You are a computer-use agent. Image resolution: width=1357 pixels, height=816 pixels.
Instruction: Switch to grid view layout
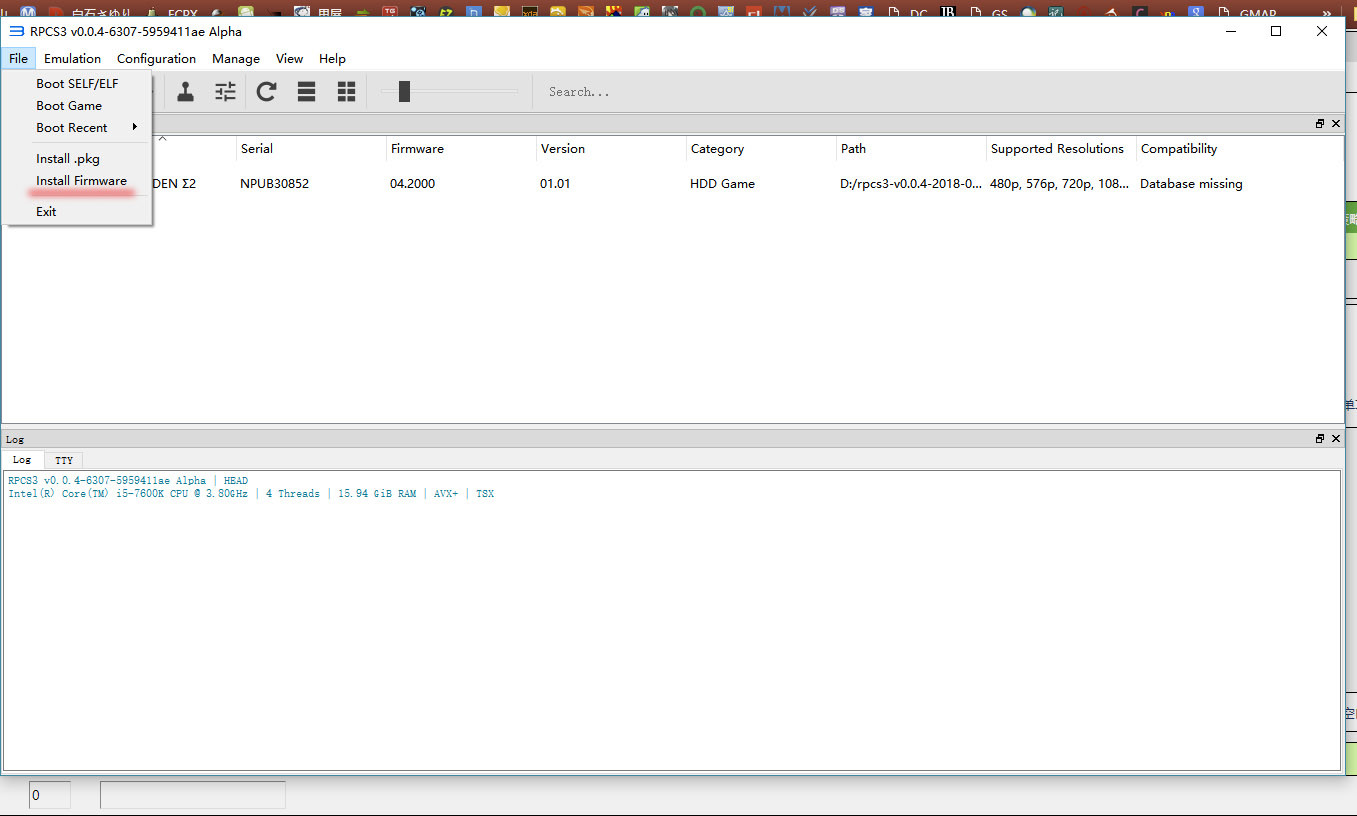[347, 92]
